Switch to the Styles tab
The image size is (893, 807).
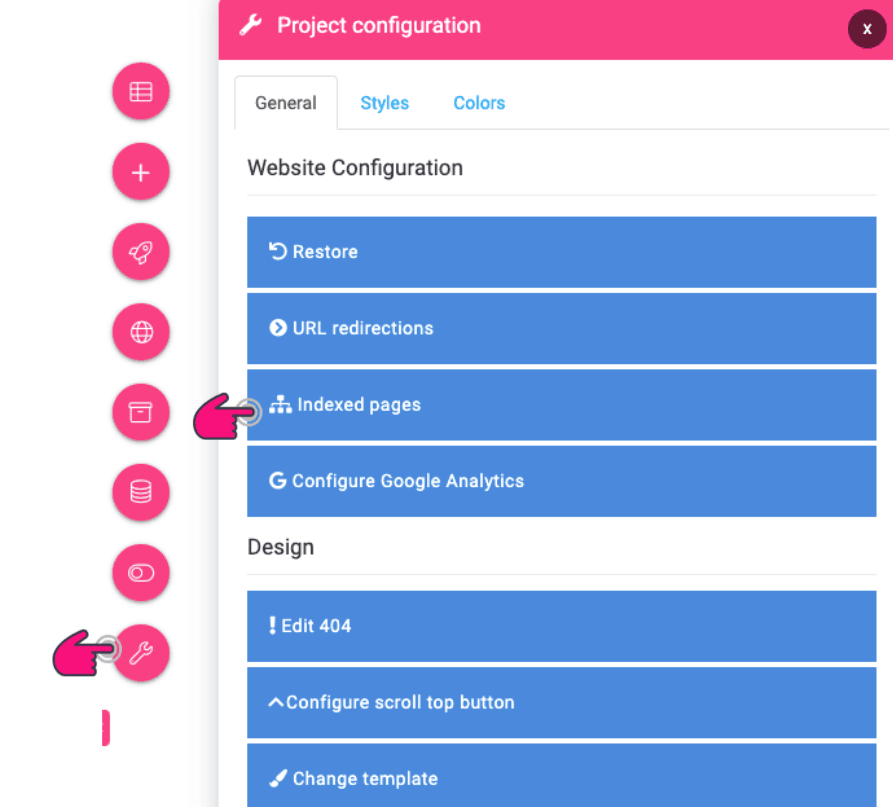tap(384, 103)
